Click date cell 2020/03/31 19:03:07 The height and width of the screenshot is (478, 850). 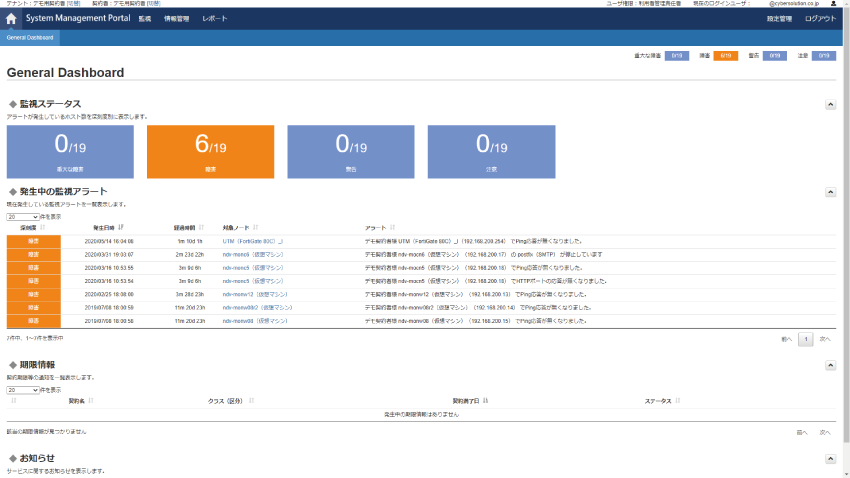[109, 255]
